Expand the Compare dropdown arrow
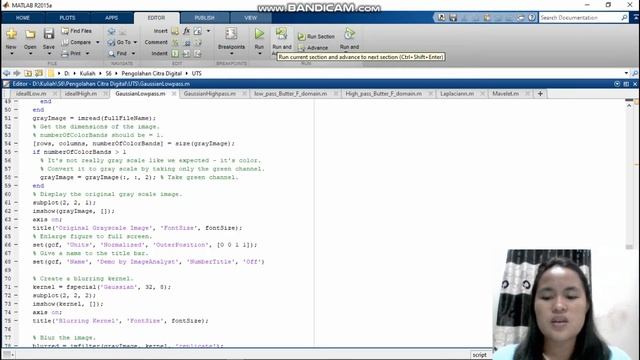The height and width of the screenshot is (360, 640). click(x=98, y=42)
